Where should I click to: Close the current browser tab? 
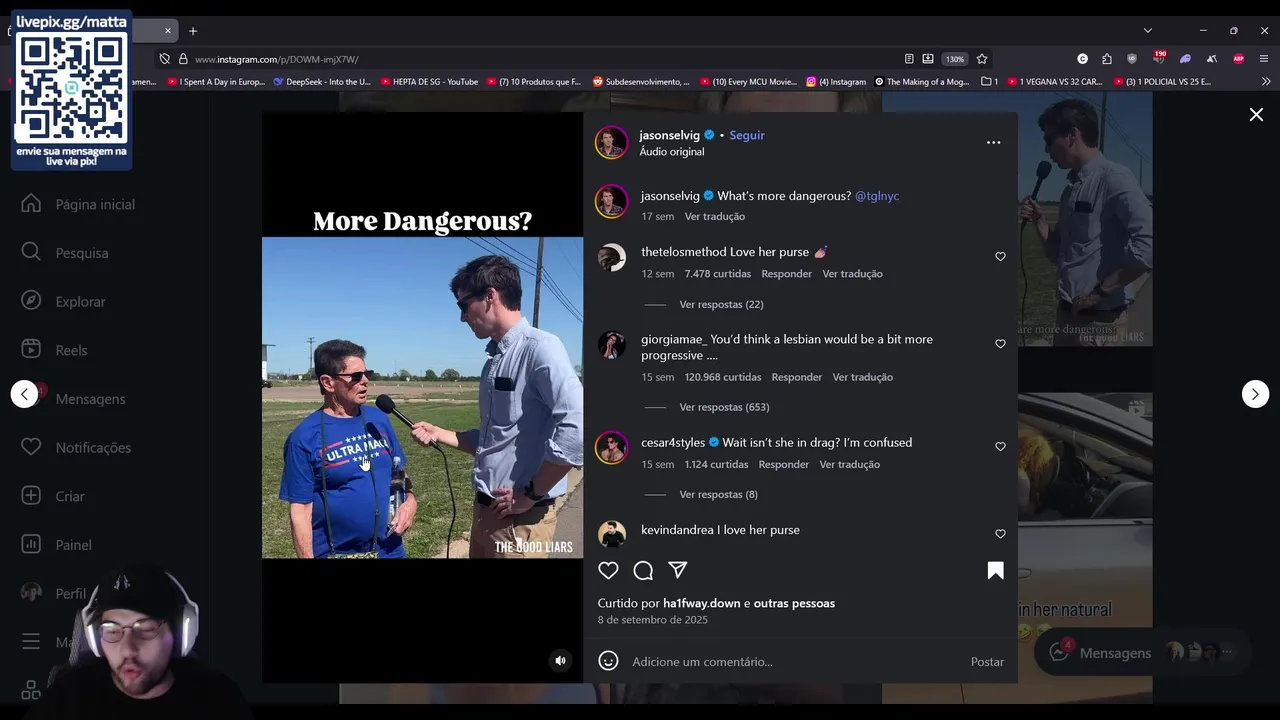(x=168, y=31)
